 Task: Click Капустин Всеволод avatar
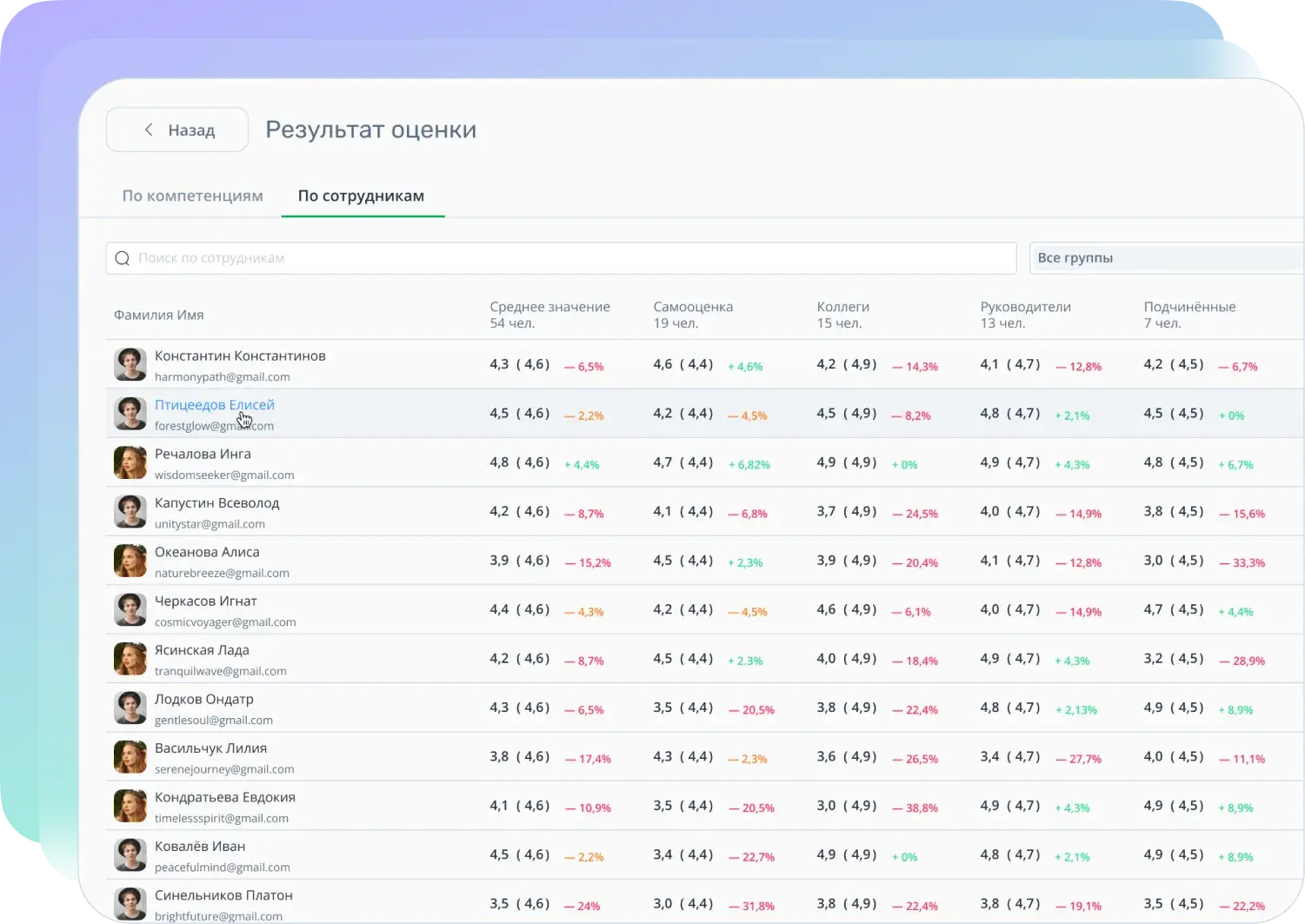point(130,512)
